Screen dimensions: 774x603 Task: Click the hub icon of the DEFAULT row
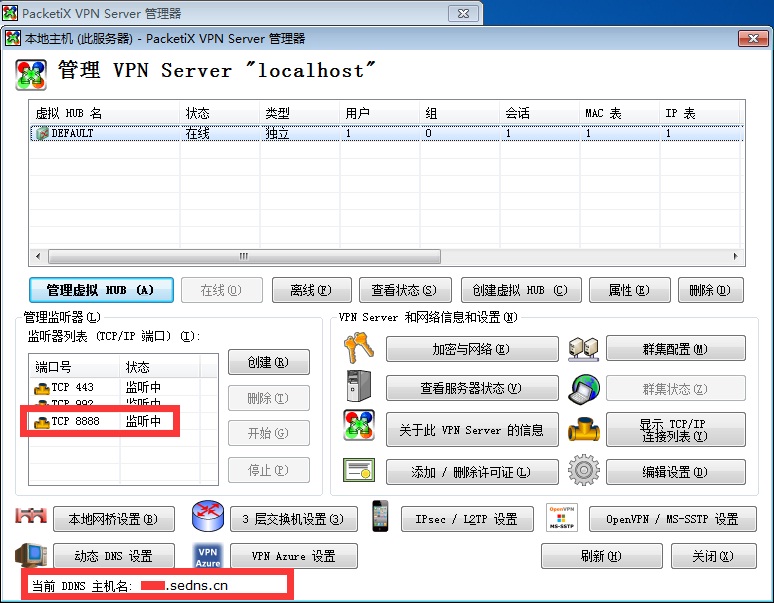click(42, 133)
